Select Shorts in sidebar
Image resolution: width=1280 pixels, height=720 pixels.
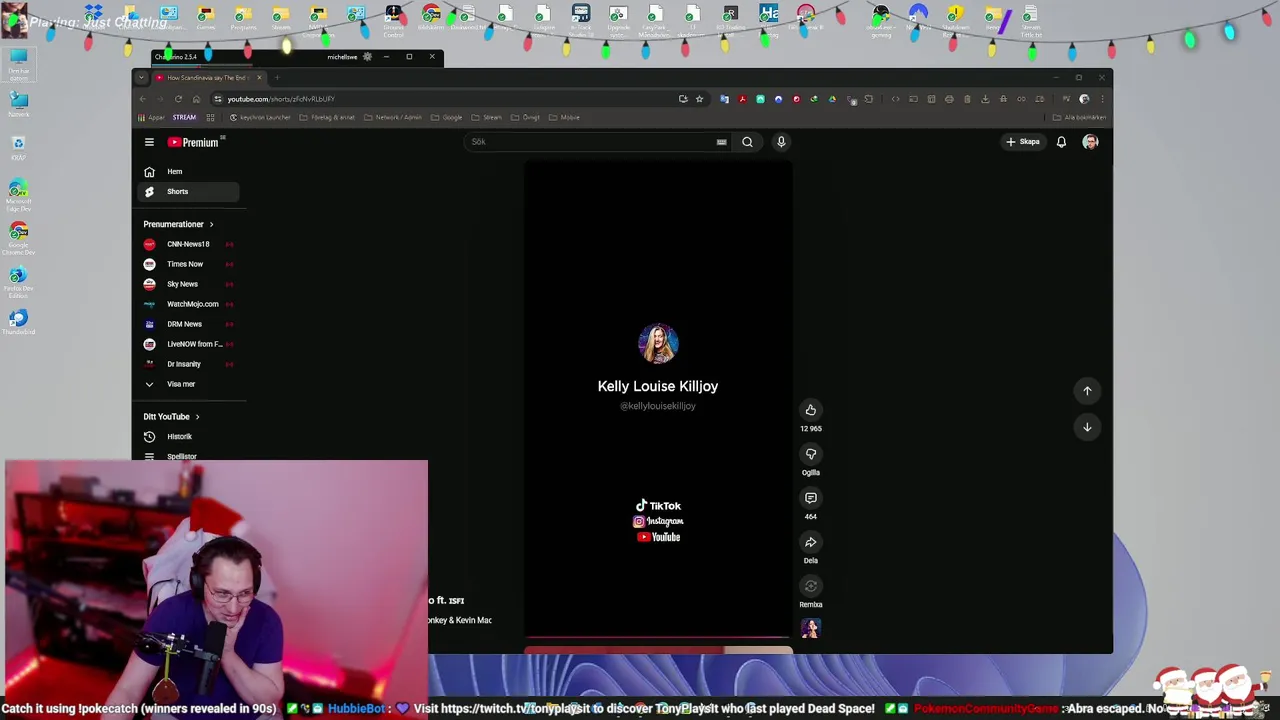coord(188,192)
